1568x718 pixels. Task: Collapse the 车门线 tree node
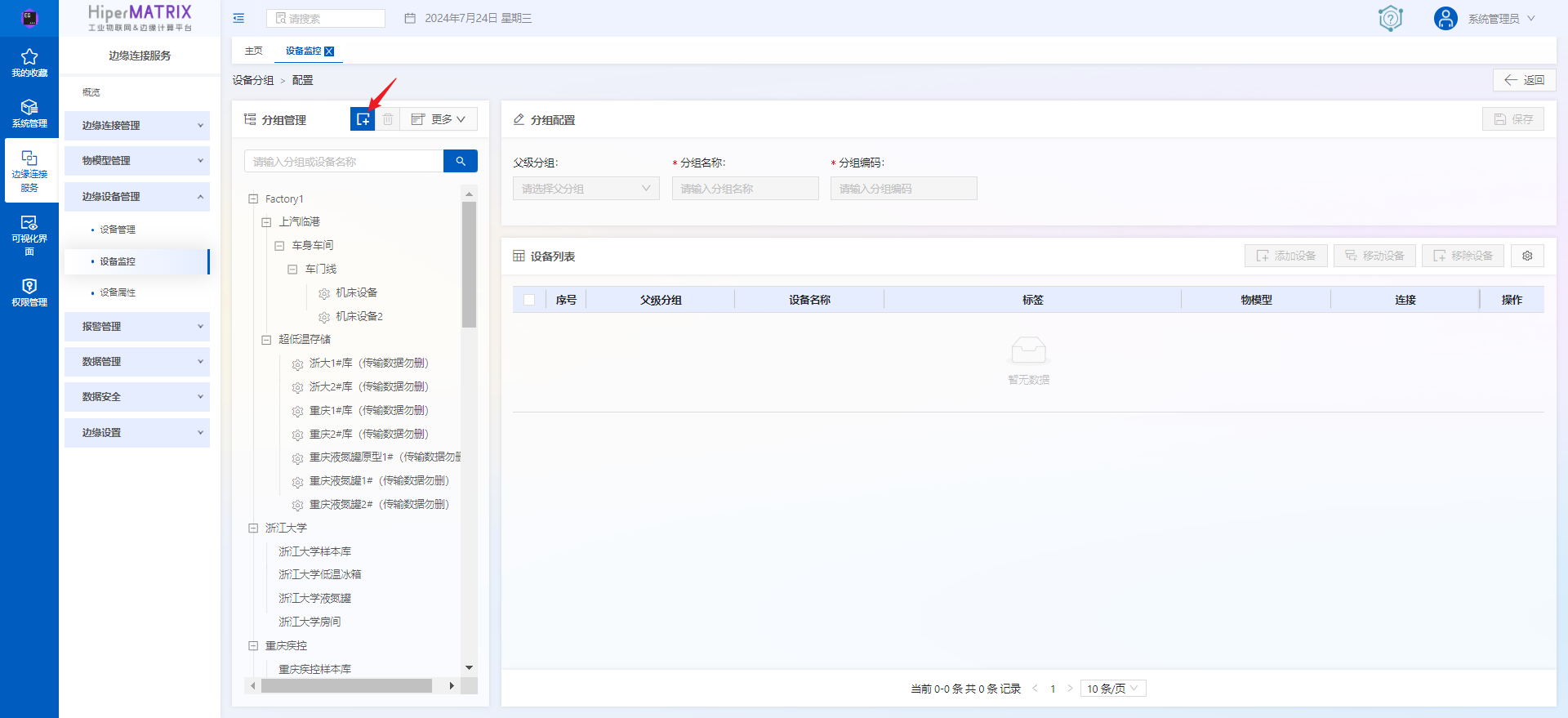pyautogui.click(x=292, y=269)
